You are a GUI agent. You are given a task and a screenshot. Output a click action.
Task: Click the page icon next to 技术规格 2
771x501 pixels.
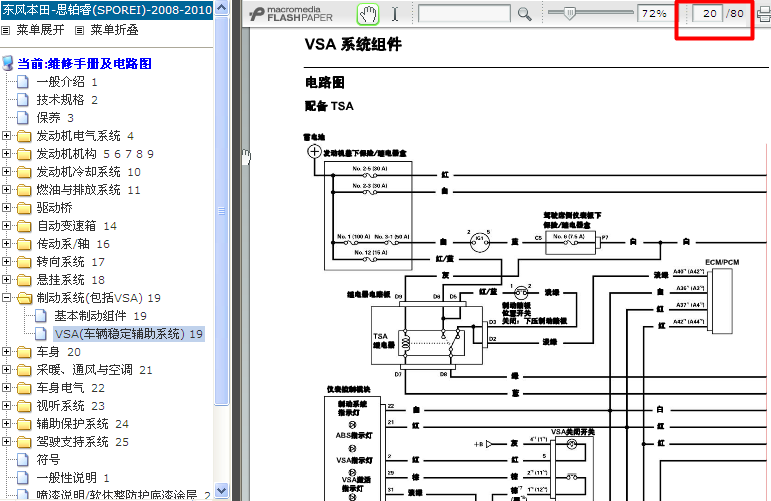pos(23,100)
